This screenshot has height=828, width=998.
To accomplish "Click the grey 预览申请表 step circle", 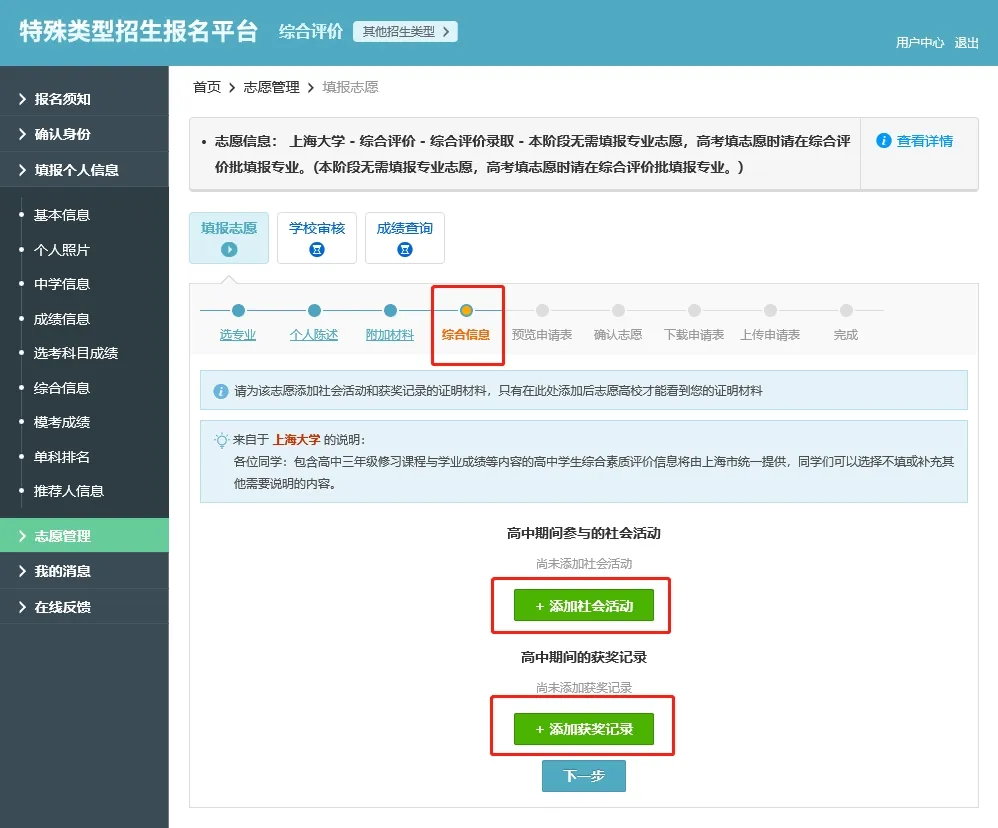I will (x=542, y=311).
